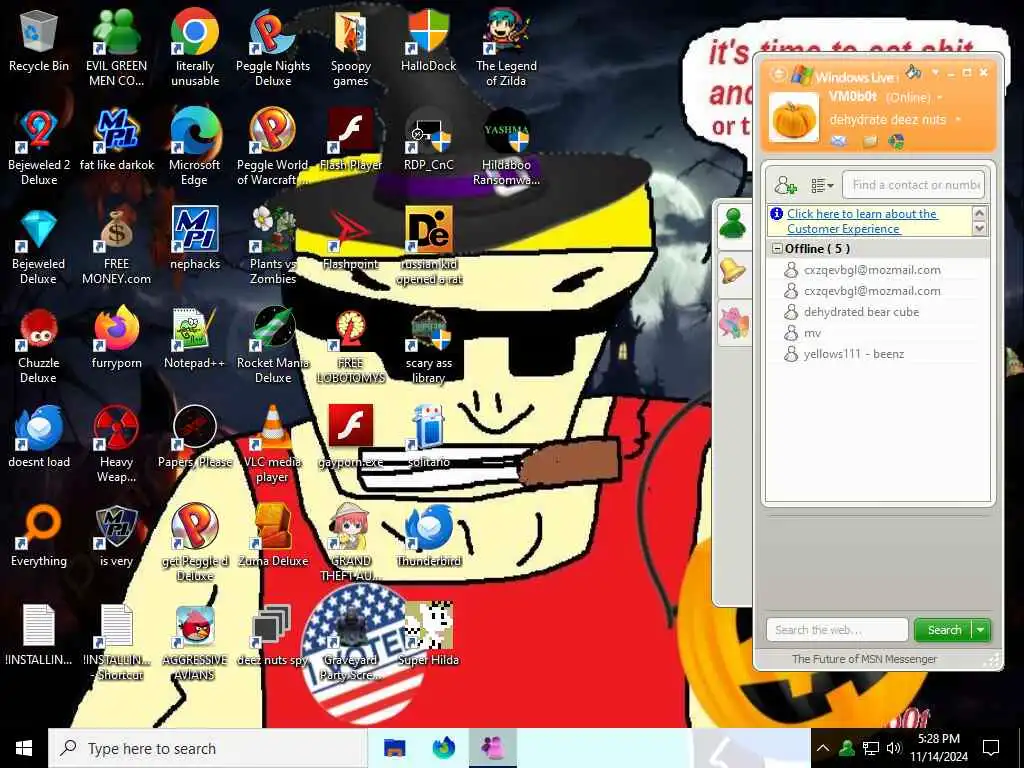Open the notification center icon
The height and width of the screenshot is (768, 1024).
click(x=991, y=748)
